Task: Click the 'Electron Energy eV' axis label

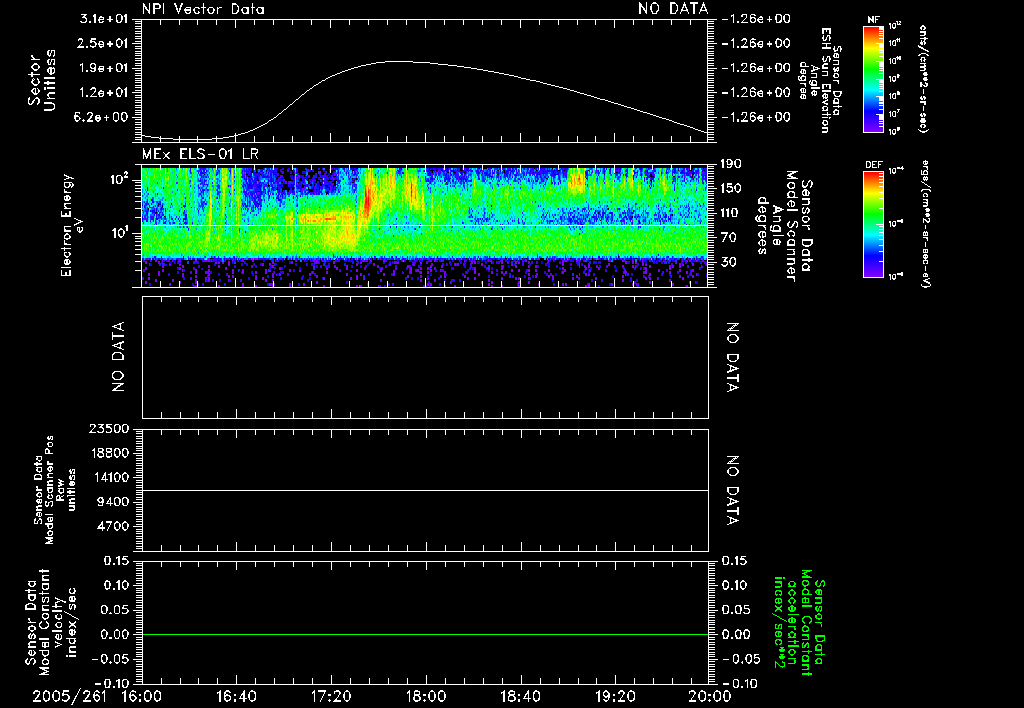Action: (x=72, y=225)
